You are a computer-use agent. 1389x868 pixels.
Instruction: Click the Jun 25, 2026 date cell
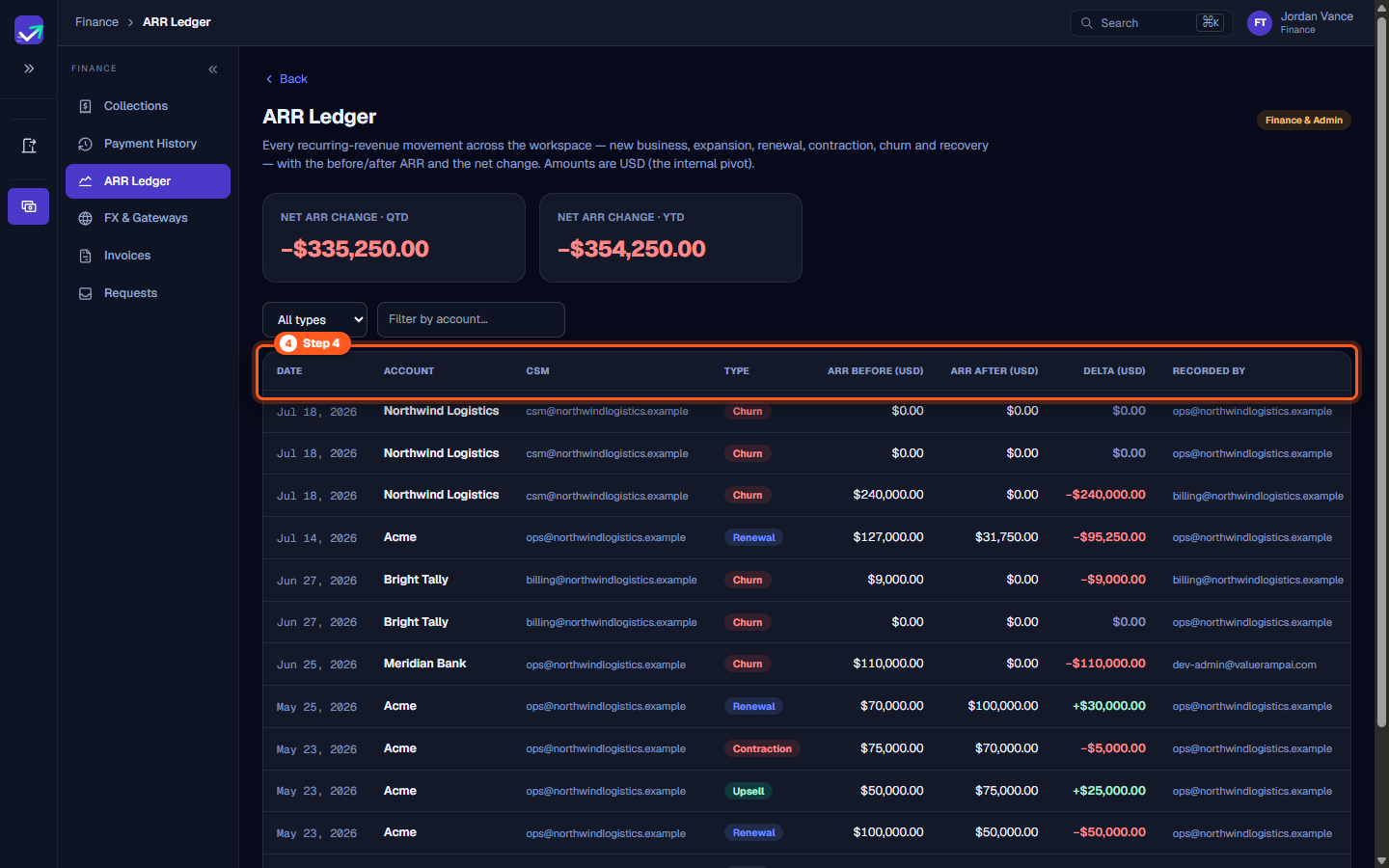coord(316,665)
